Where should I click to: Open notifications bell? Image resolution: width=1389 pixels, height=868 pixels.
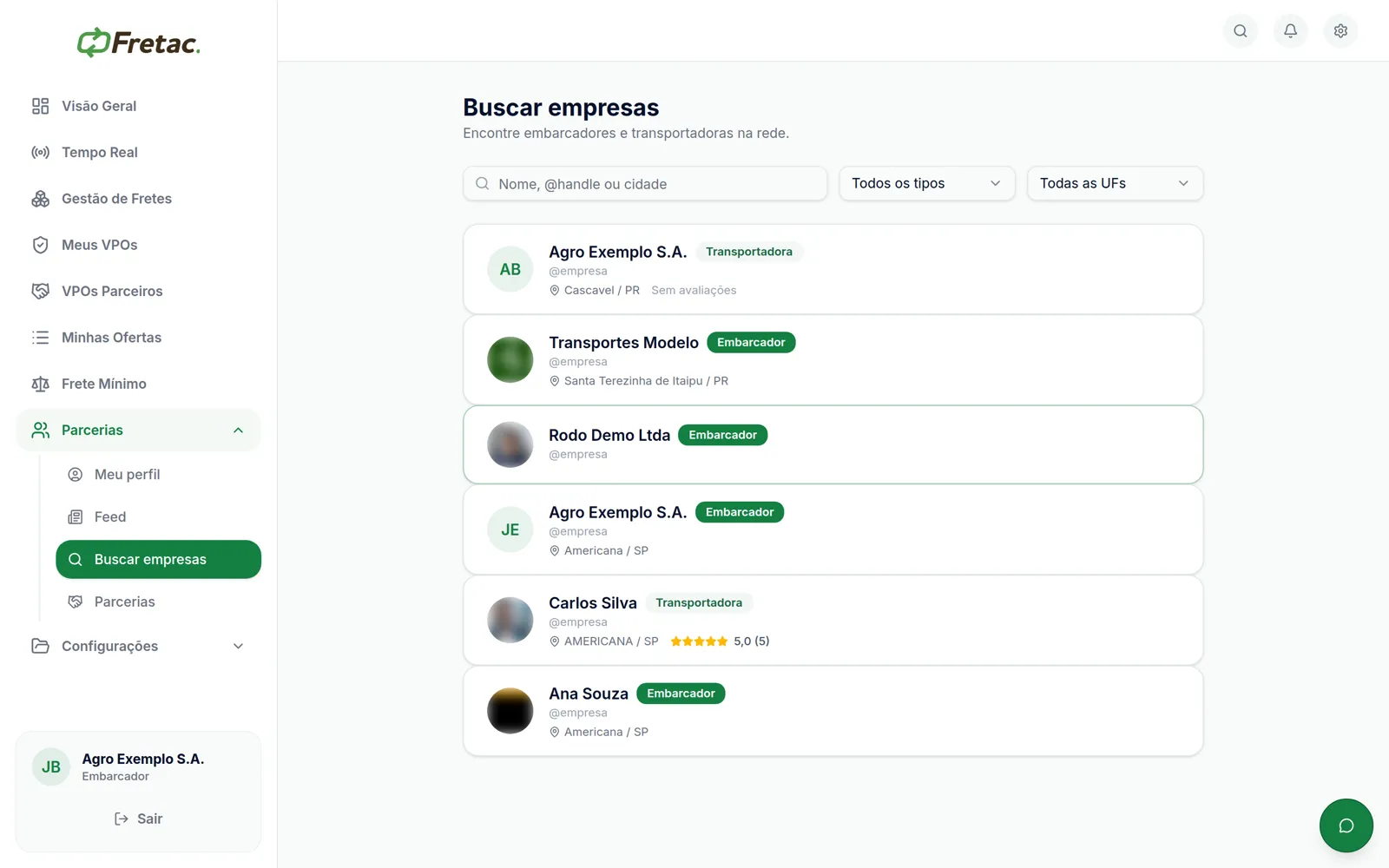1291,31
